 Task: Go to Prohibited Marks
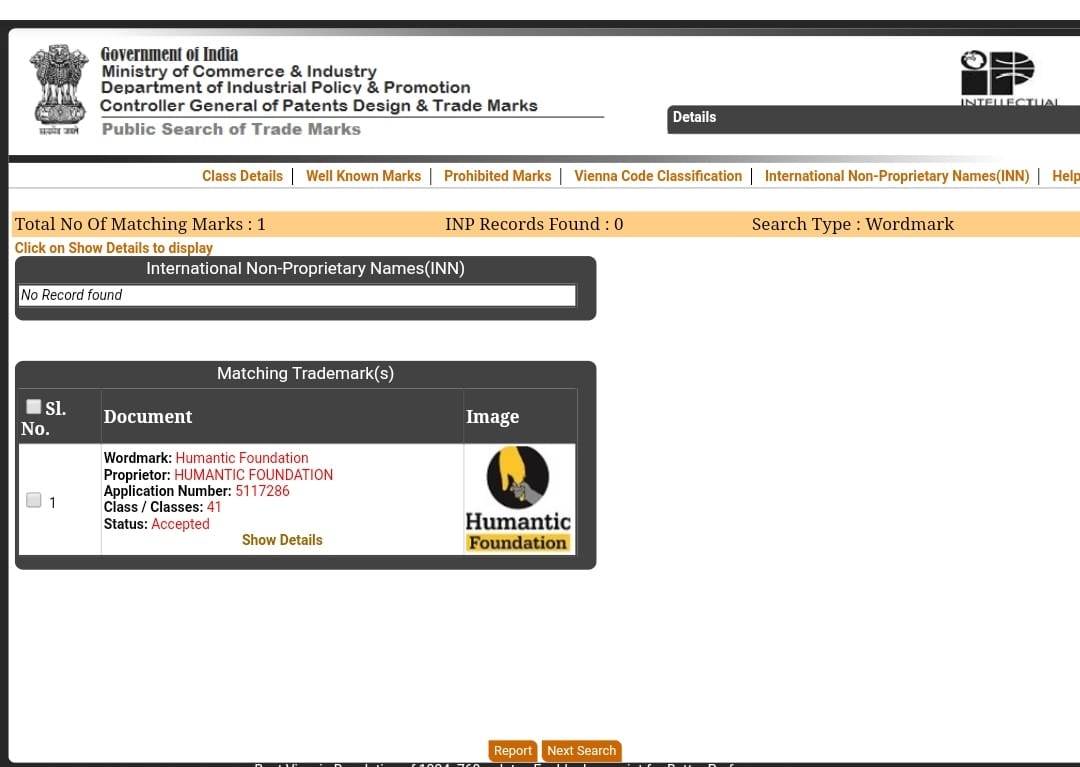(x=497, y=176)
